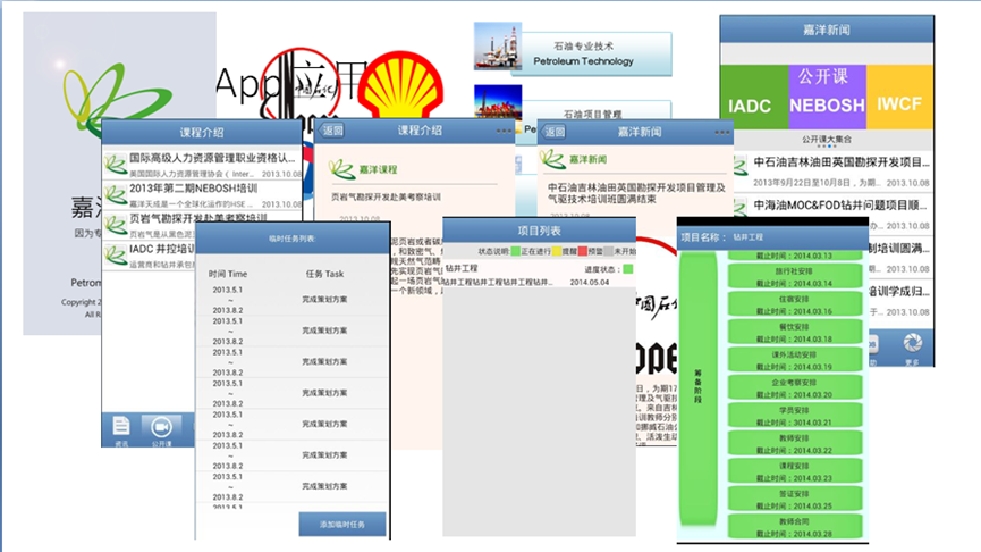Image resolution: width=981 pixels, height=552 pixels.
Task: Open 课外活动安排 task deadline 2014.03.19
Action: pos(794,360)
